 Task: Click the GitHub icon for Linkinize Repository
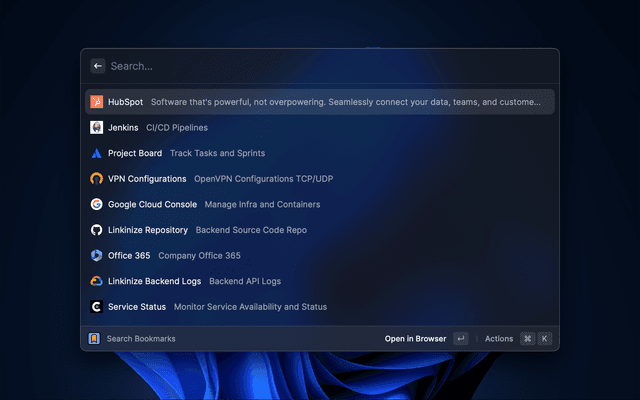click(97, 230)
